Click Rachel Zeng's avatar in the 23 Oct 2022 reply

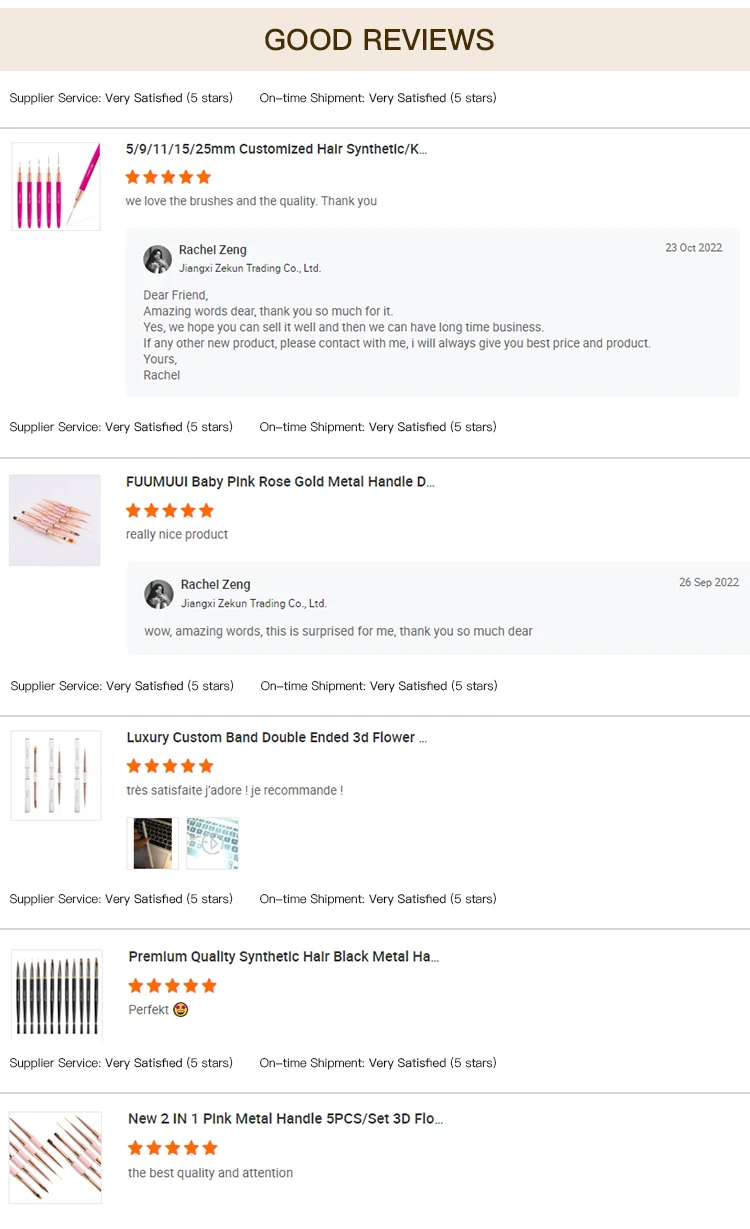158,259
